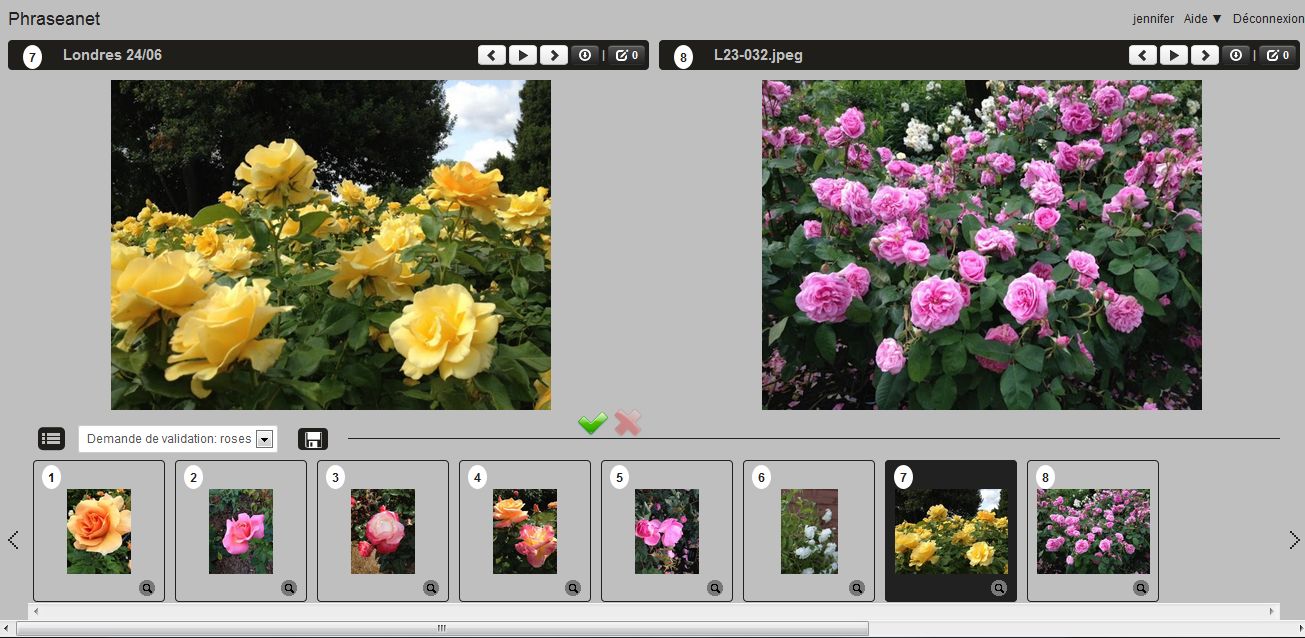This screenshot has width=1305, height=638.
Task: Click download icon in L23-032.jpeg panel
Action: point(1236,55)
